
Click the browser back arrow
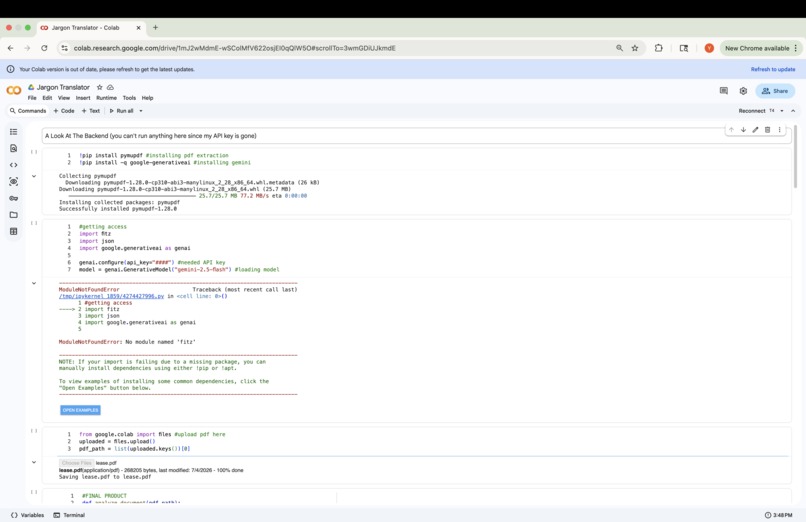(11, 48)
